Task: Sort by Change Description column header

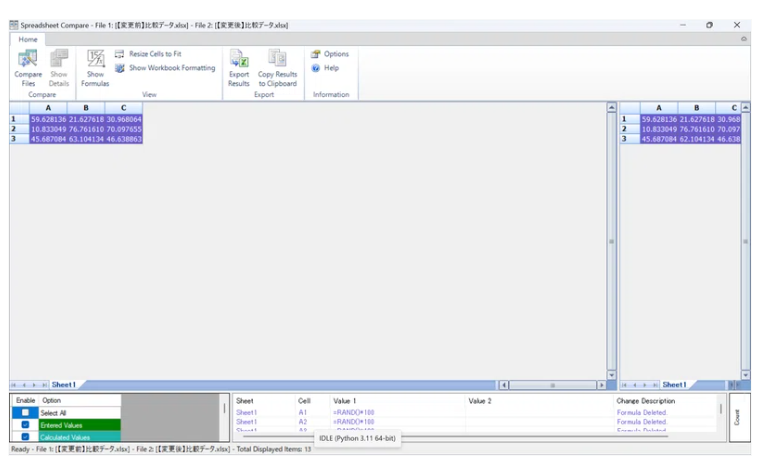Action: (666, 401)
